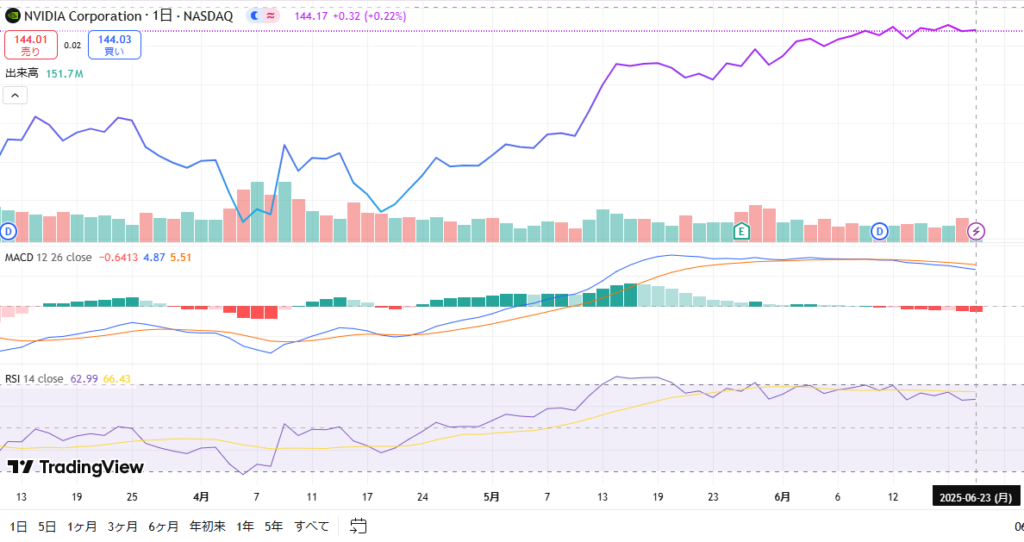The width and height of the screenshot is (1024, 542).
Task: Select the RSI 14 close legend
Action: (x=34, y=379)
